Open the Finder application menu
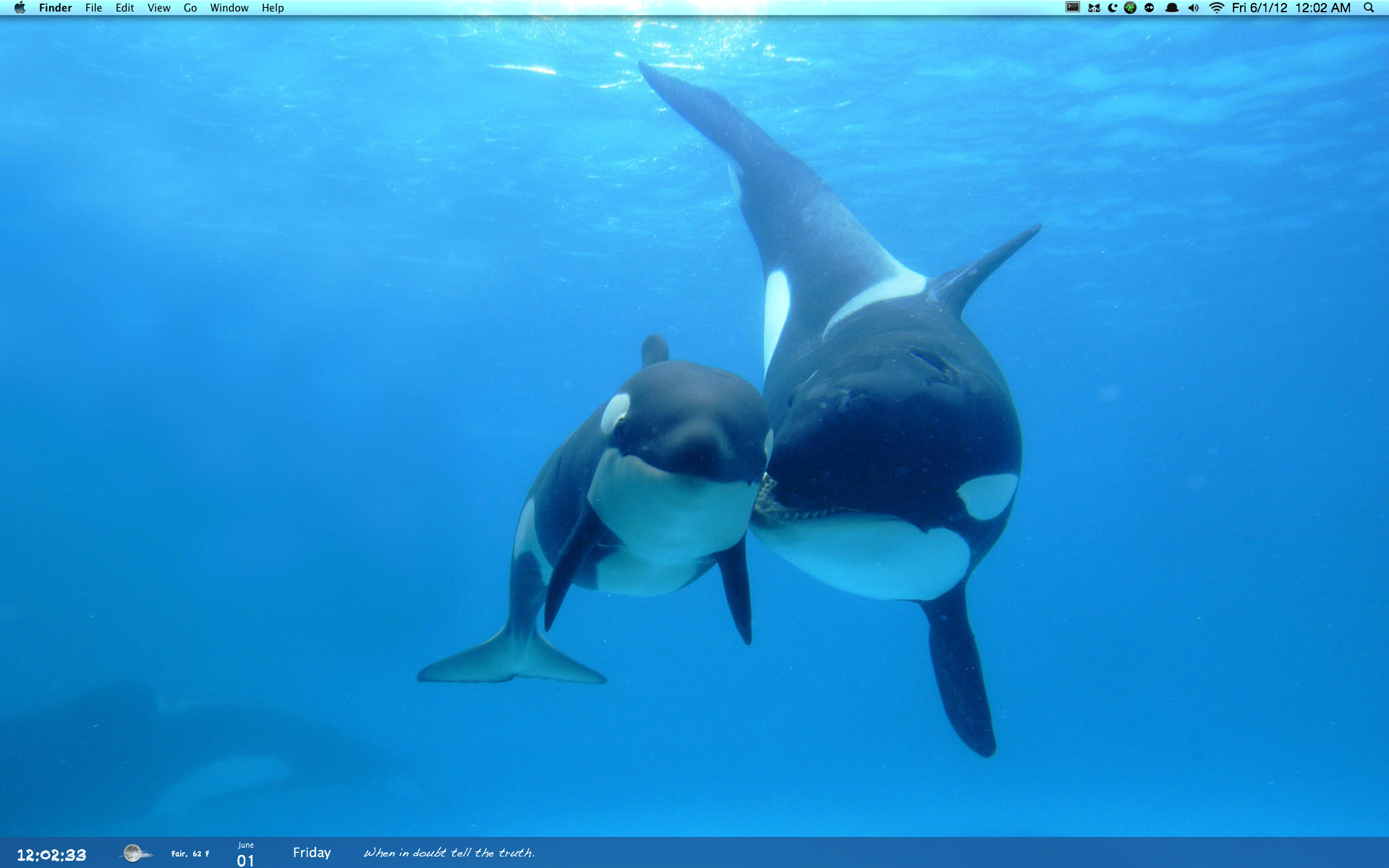This screenshot has width=1389, height=868. (x=55, y=8)
